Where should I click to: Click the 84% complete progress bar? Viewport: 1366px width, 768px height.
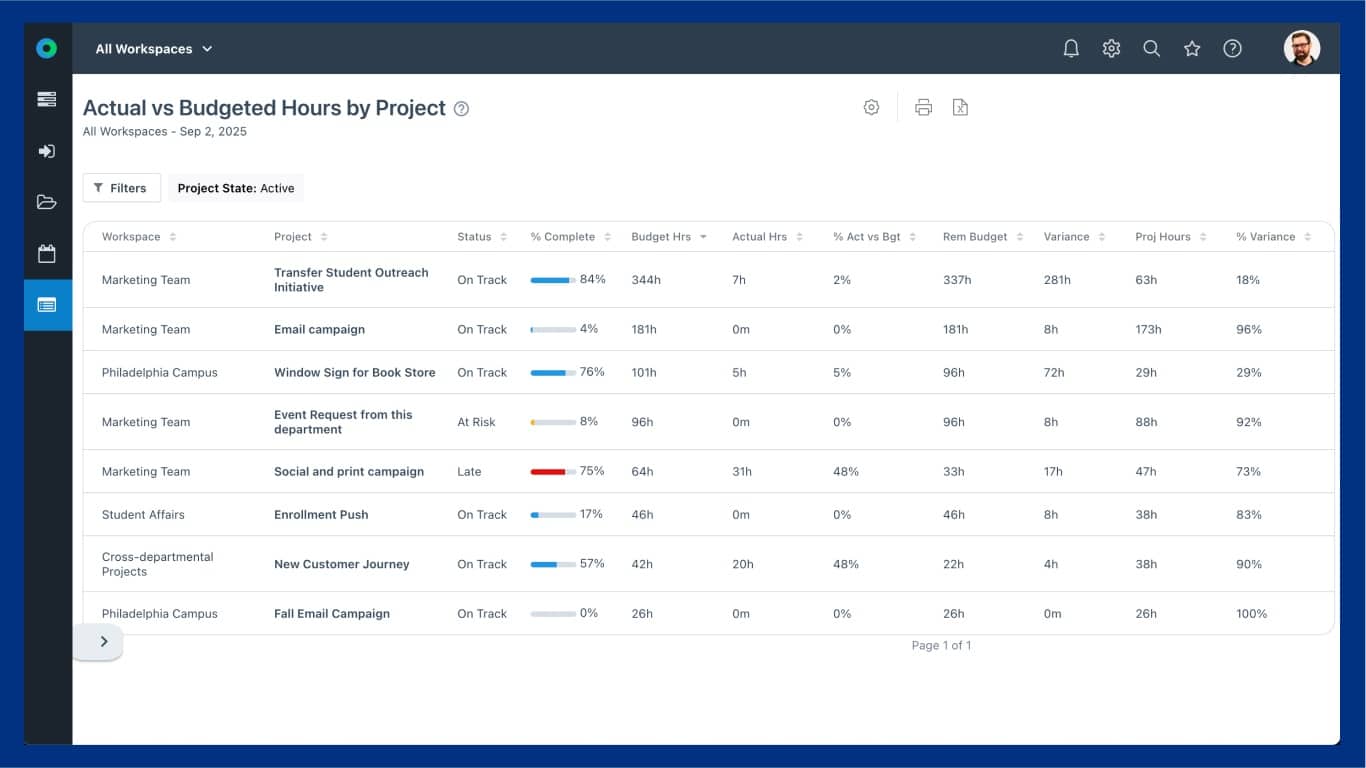(553, 280)
